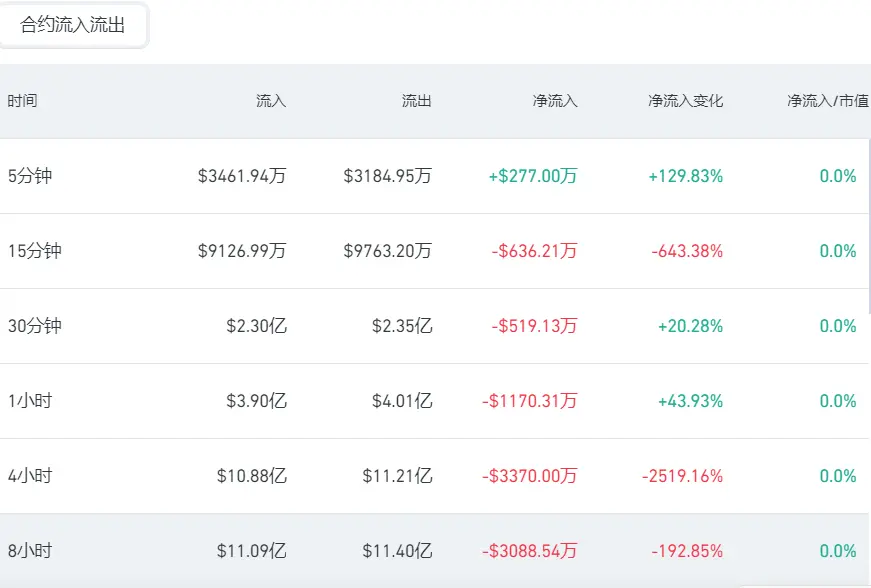This screenshot has height=588, width=871.
Task: Click the inflow value $3.90亿
Action: click(257, 401)
